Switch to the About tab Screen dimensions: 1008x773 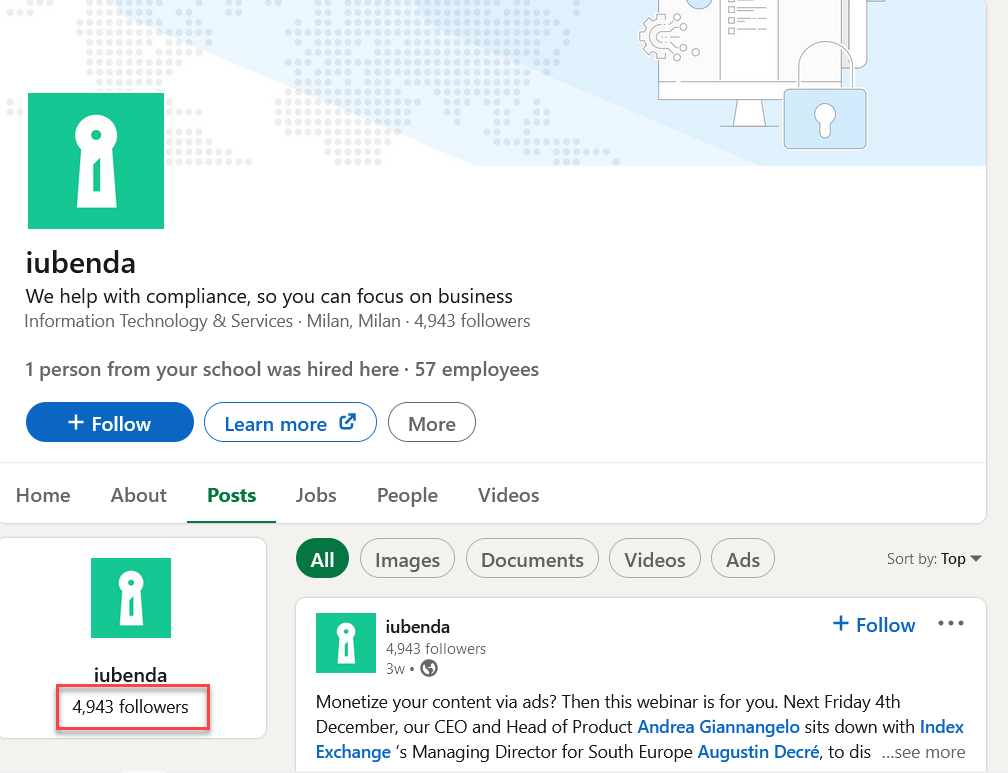click(x=138, y=495)
